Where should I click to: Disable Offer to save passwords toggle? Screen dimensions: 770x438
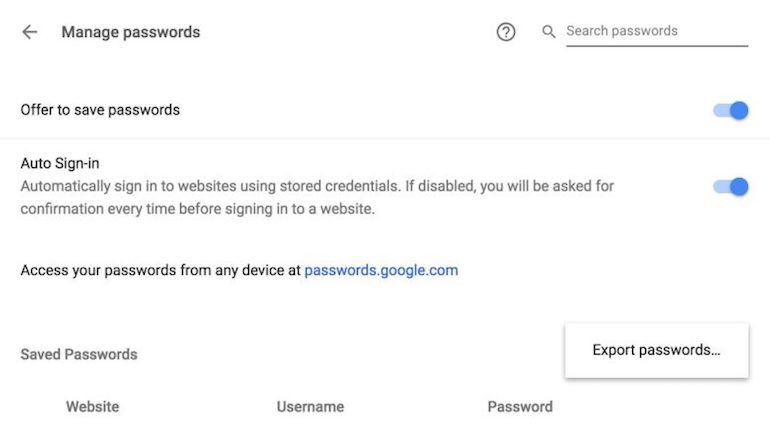(731, 110)
